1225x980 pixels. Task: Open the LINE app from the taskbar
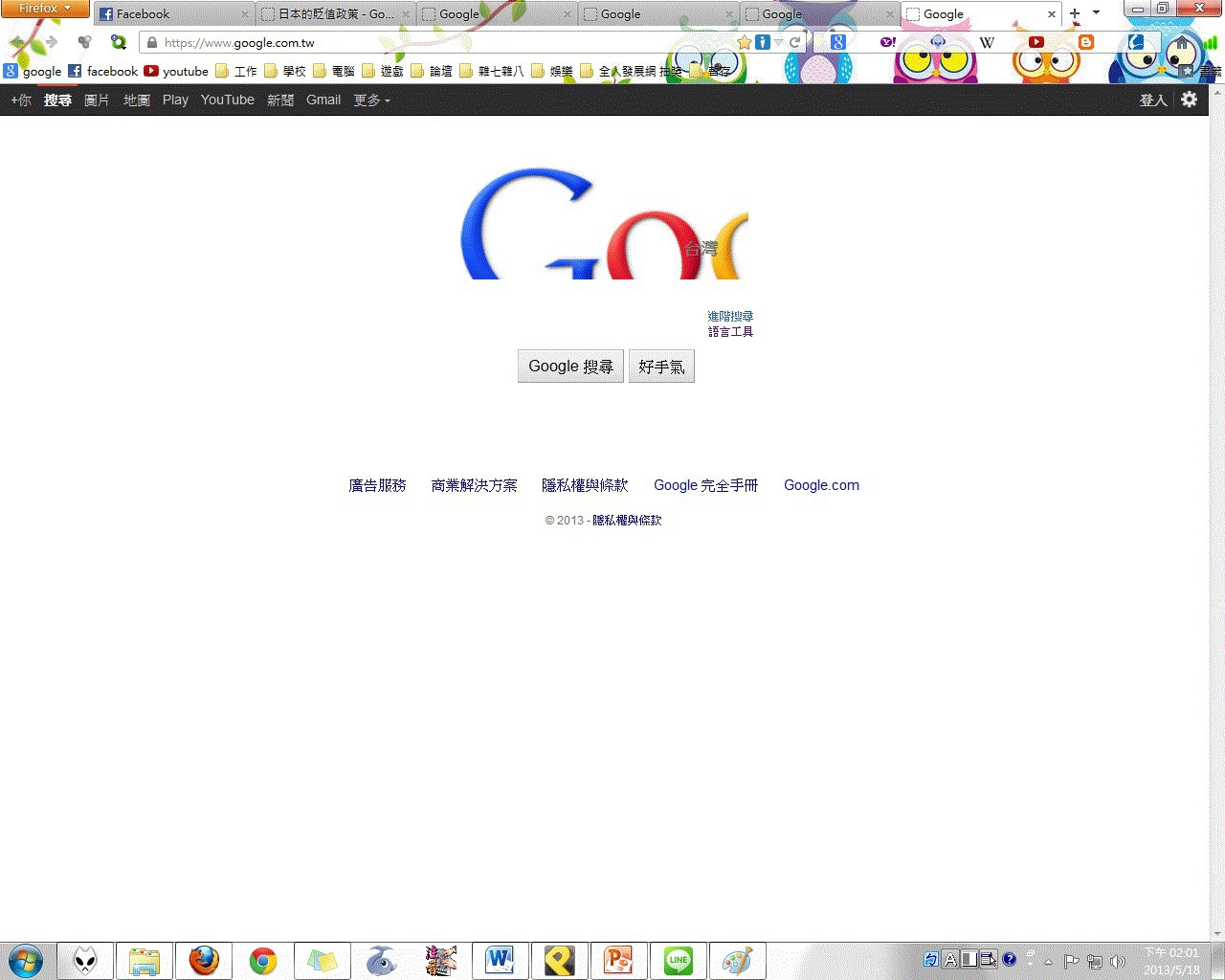679,960
